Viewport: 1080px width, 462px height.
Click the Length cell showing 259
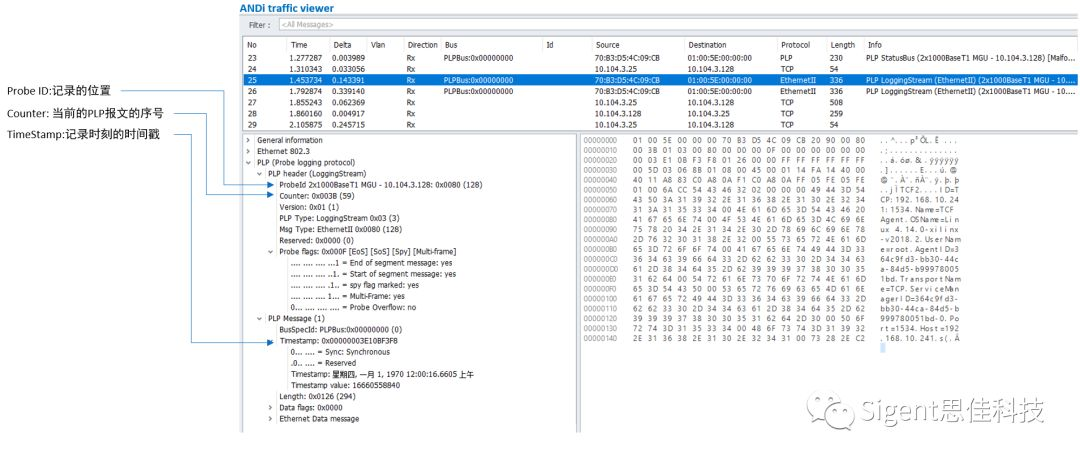coord(836,112)
